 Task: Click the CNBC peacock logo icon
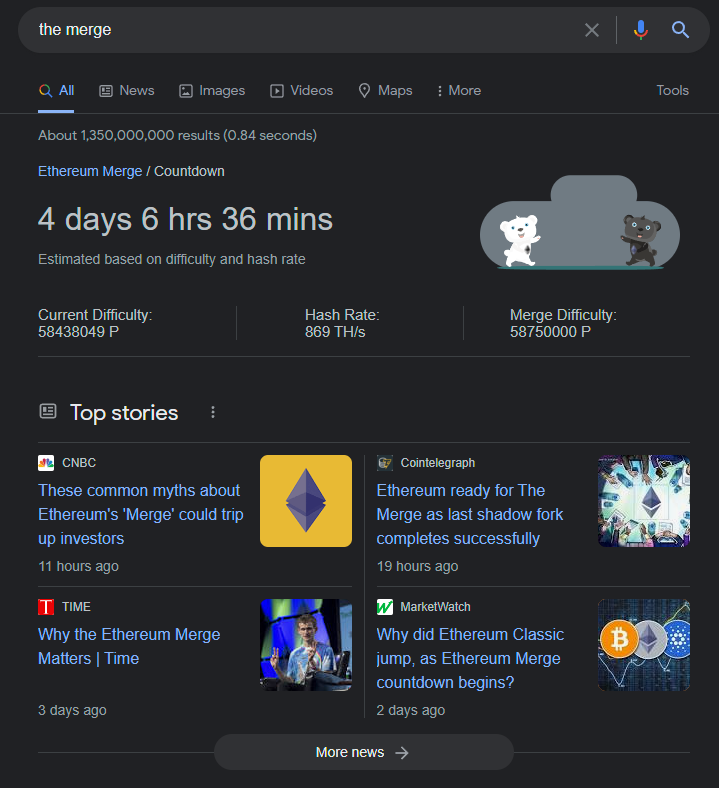pos(46,463)
